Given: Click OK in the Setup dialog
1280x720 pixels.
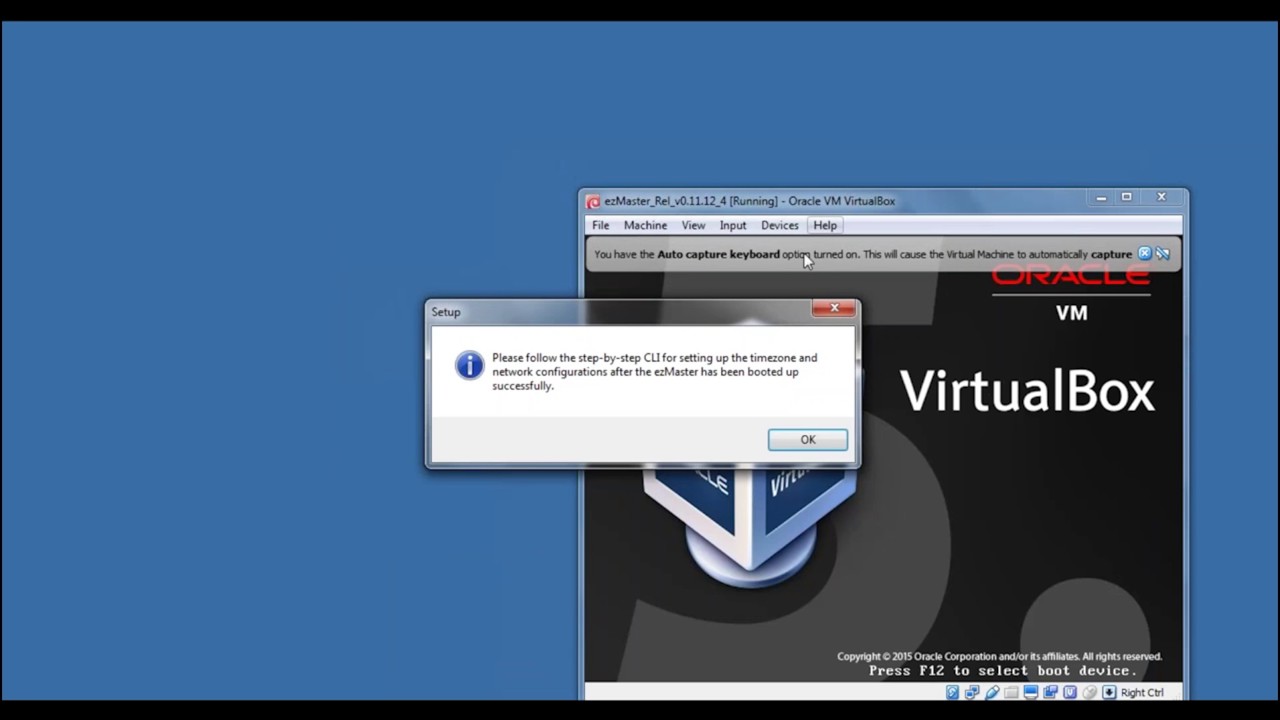Looking at the screenshot, I should tap(808, 440).
